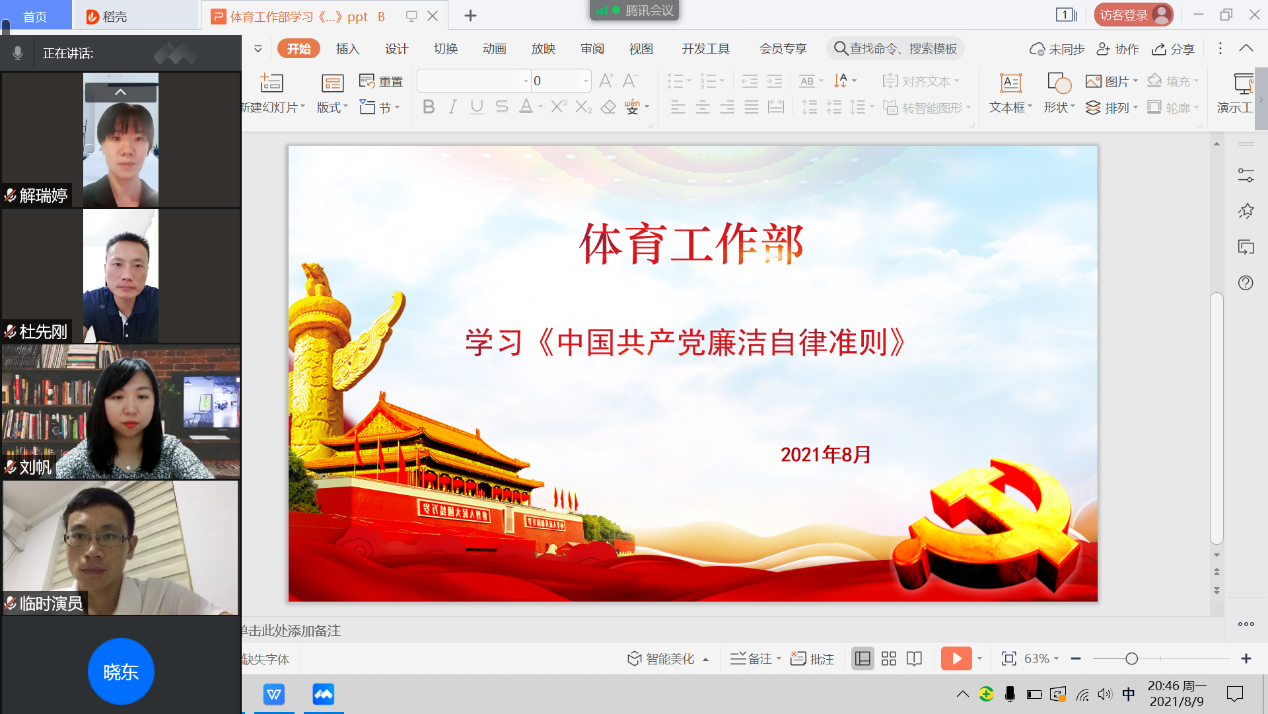Viewport: 1268px width, 714px height.
Task: Click the guest login (访客登录) button
Action: tap(1133, 15)
